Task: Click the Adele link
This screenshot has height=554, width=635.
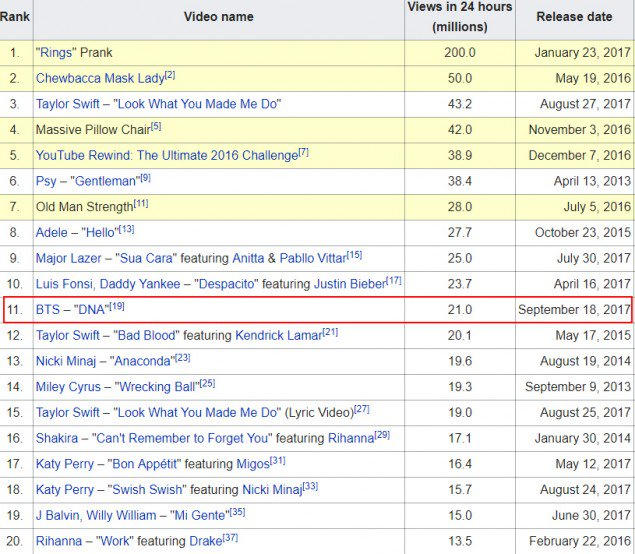Action: pyautogui.click(x=53, y=233)
